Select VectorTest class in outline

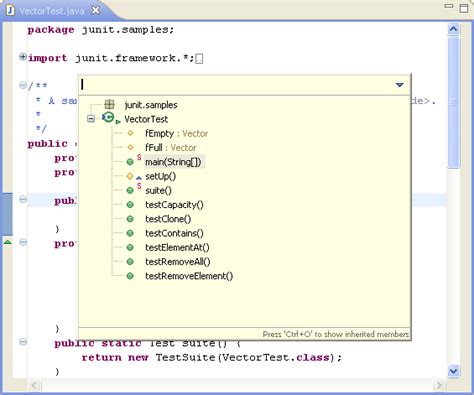146,119
